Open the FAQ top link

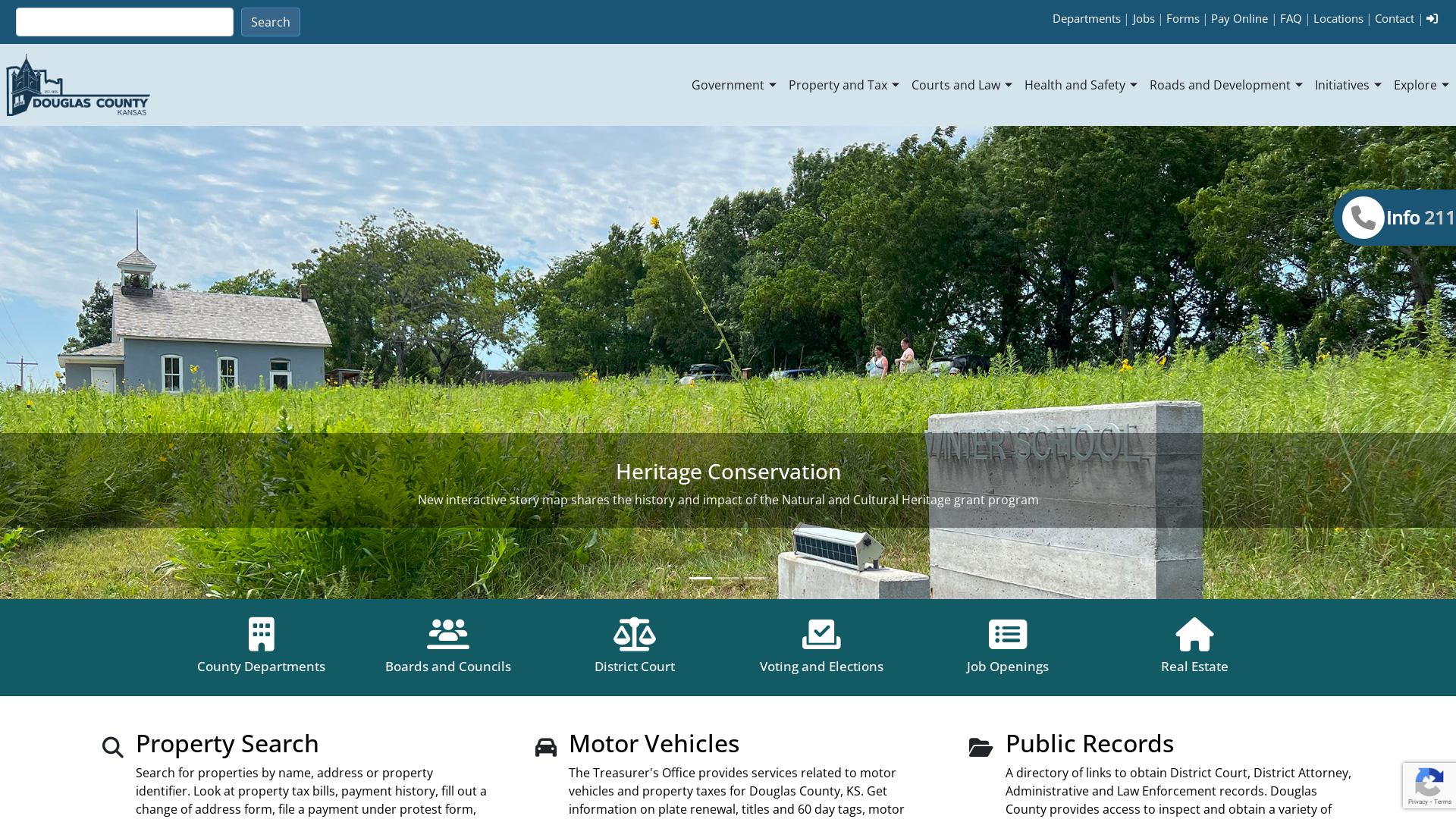tap(1291, 19)
